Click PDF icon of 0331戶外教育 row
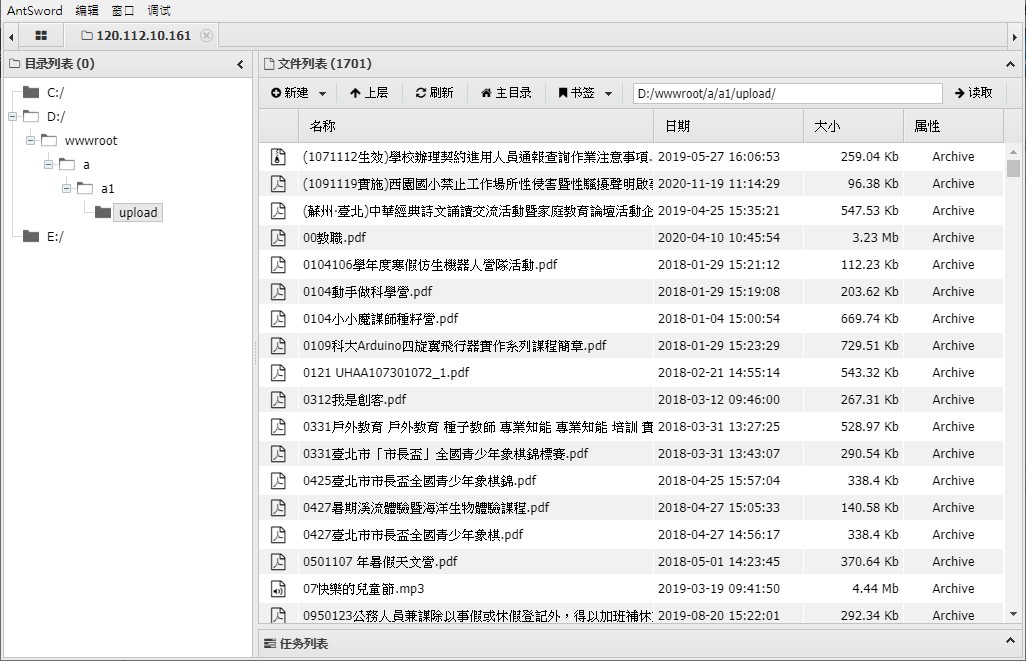Viewport: 1026px width, 661px height. (278, 426)
